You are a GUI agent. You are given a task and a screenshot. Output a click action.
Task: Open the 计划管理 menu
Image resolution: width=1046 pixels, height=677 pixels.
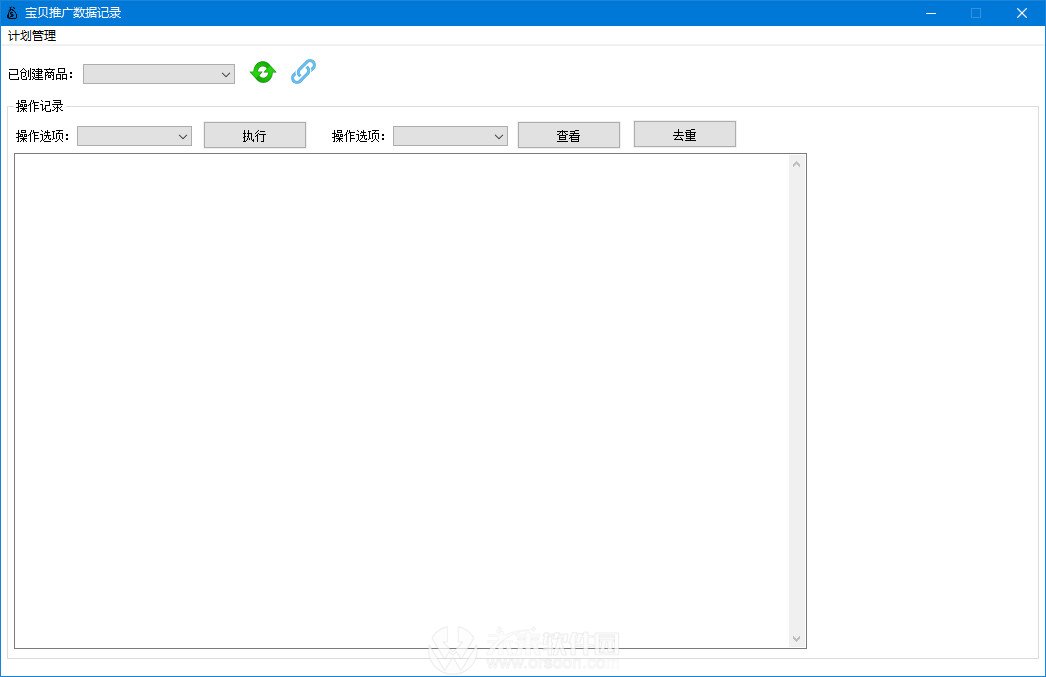pos(32,35)
